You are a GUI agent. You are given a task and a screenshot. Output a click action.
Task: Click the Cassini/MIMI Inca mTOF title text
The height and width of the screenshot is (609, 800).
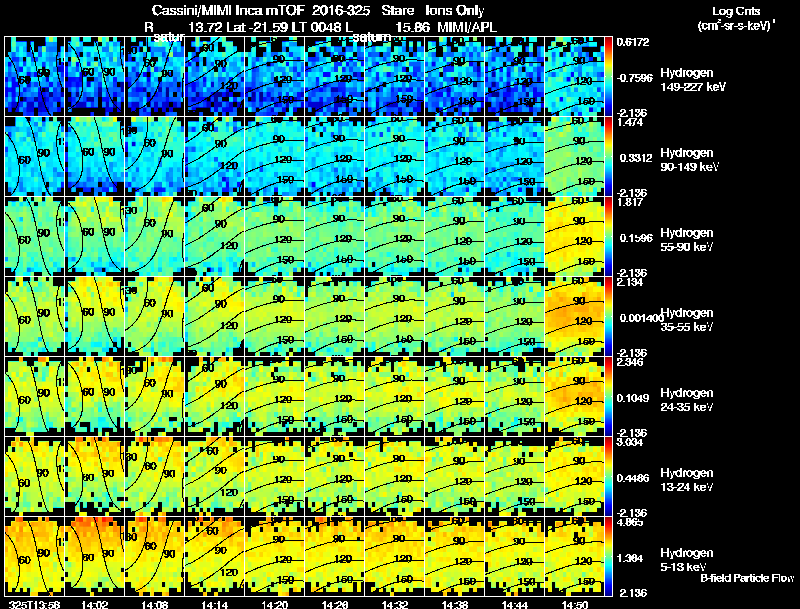[x=228, y=10]
